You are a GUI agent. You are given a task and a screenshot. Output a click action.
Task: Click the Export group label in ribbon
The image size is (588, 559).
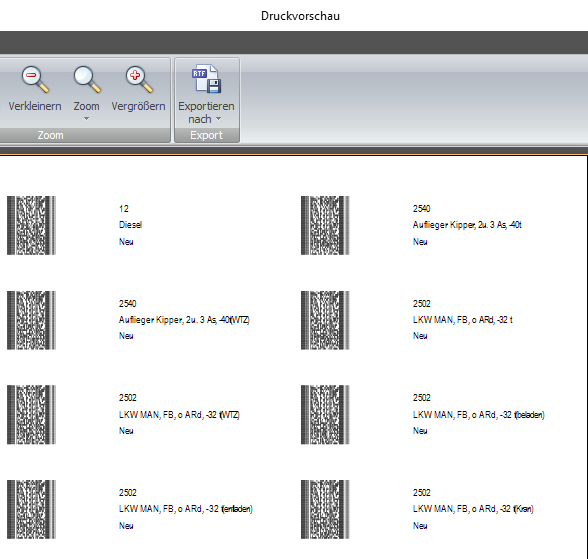207,135
